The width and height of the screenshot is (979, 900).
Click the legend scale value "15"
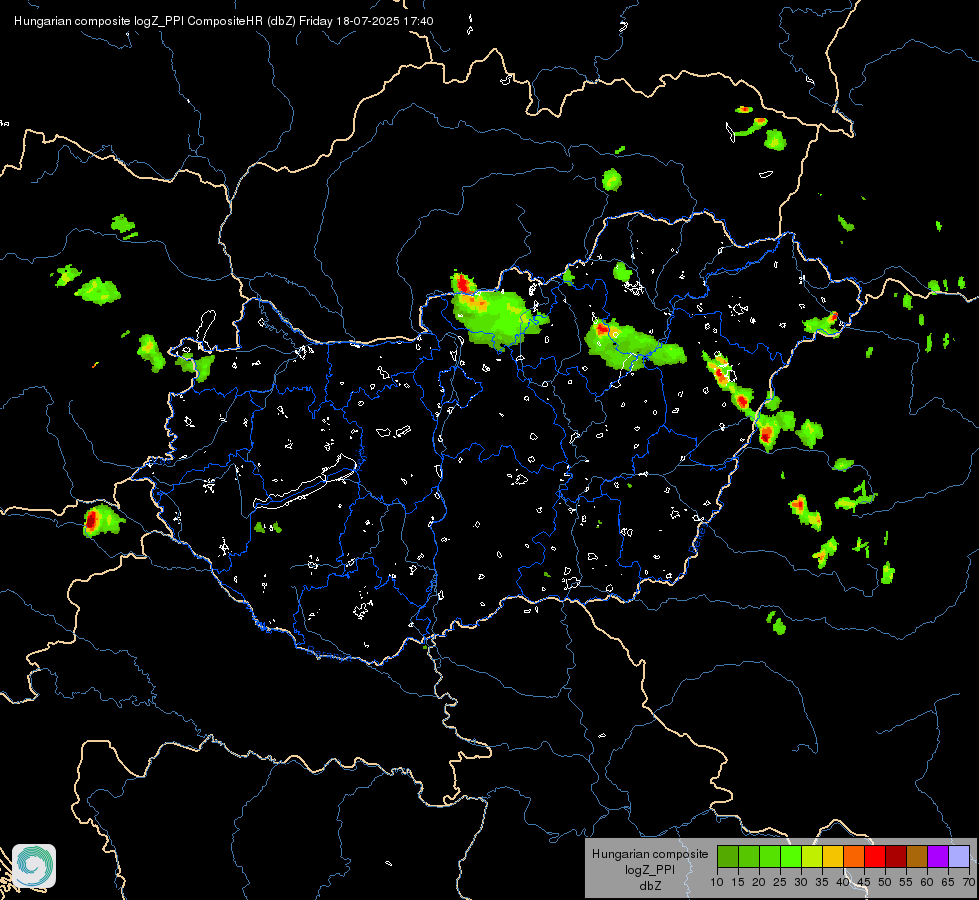tap(738, 882)
